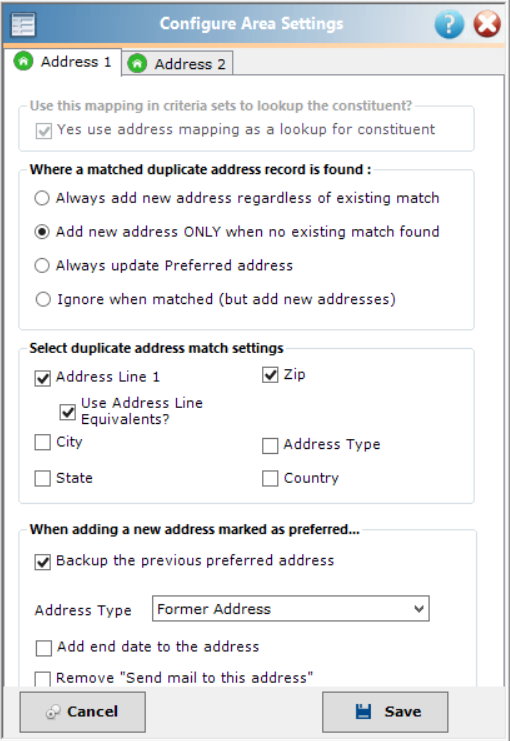Select Always add new address regardless option
The image size is (510, 741).
pos(42,198)
